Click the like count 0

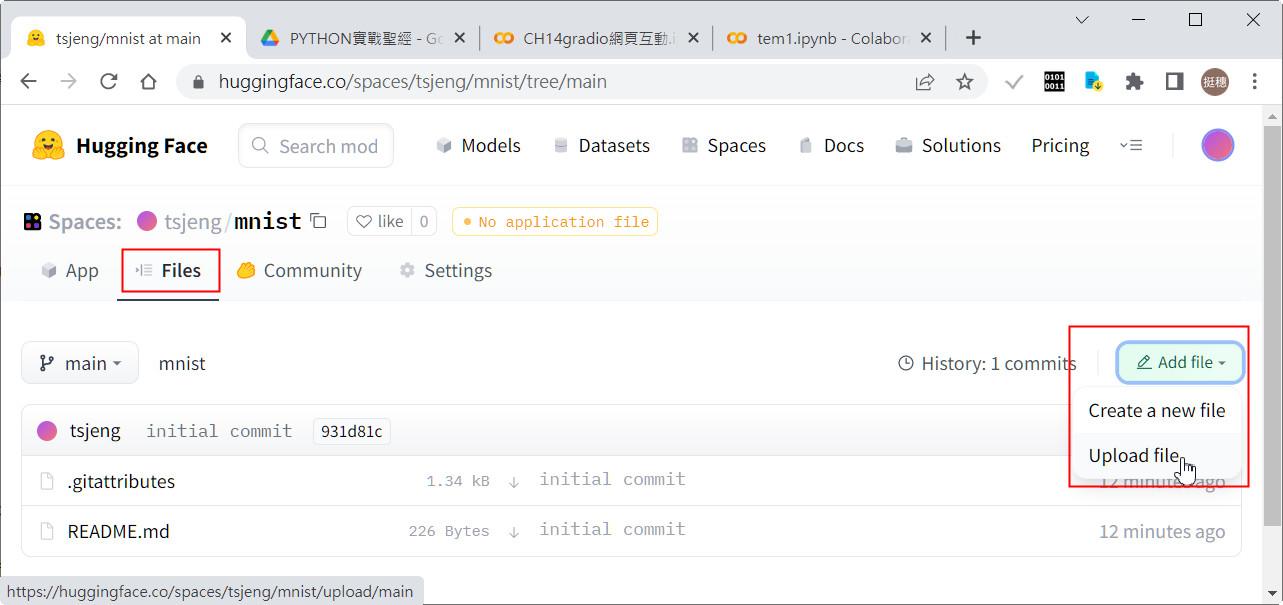point(424,221)
